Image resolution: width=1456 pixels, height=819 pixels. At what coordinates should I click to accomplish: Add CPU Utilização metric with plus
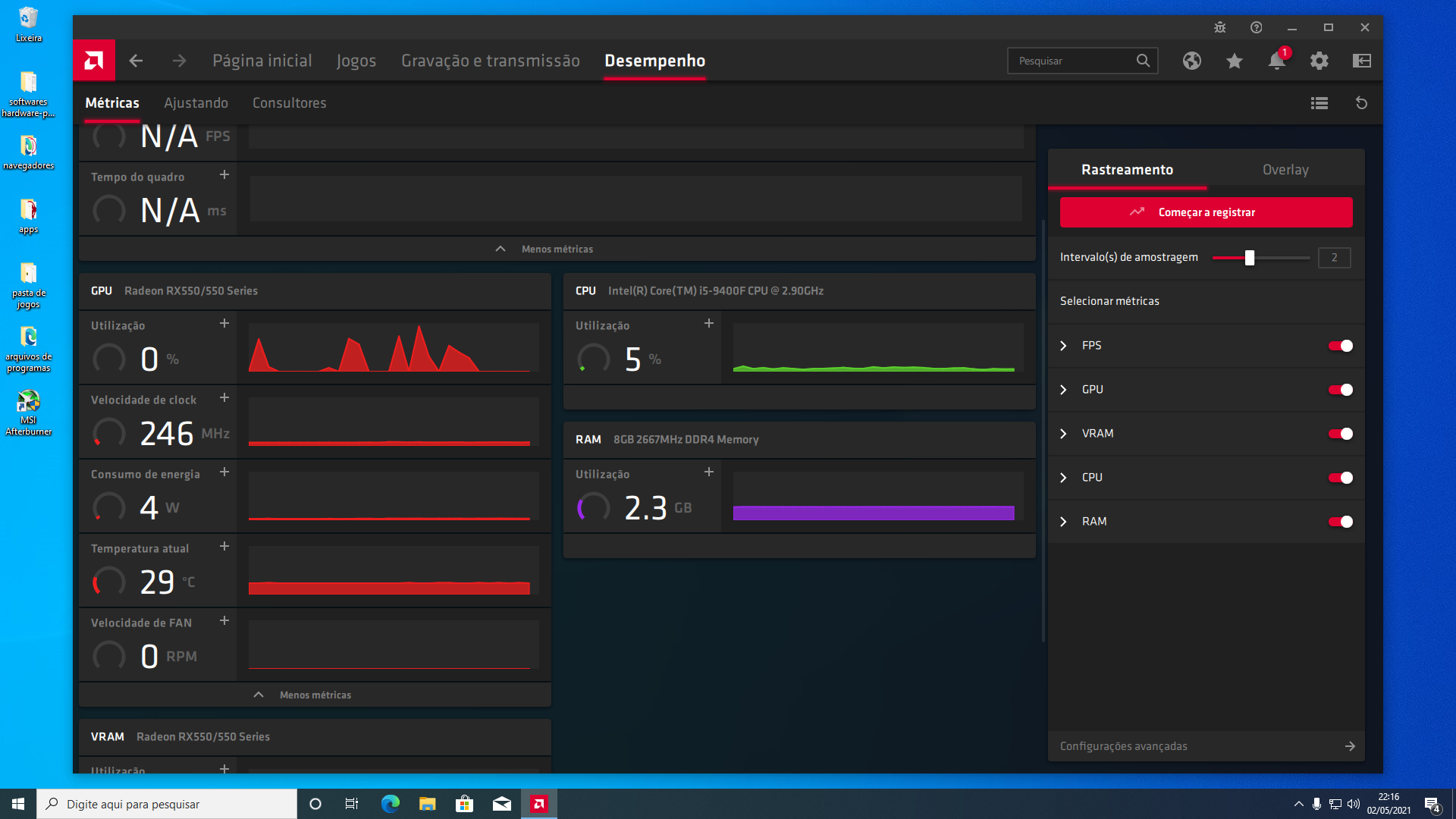709,324
